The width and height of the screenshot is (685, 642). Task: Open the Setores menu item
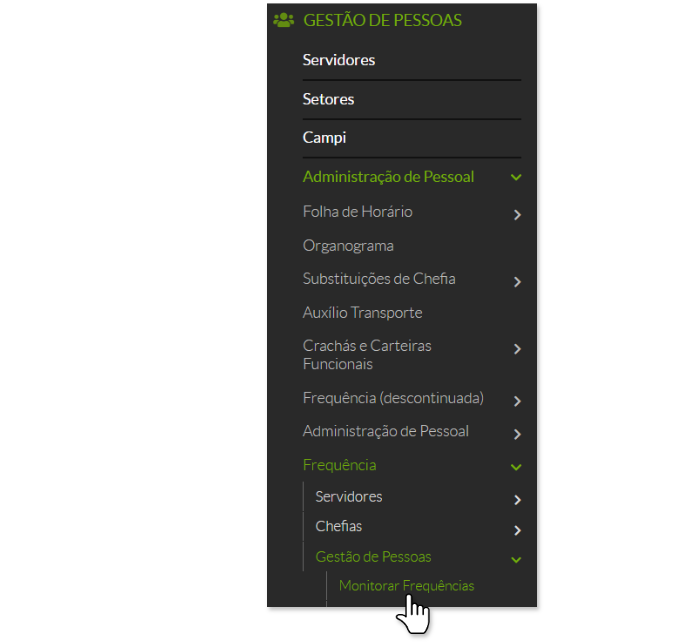(328, 99)
